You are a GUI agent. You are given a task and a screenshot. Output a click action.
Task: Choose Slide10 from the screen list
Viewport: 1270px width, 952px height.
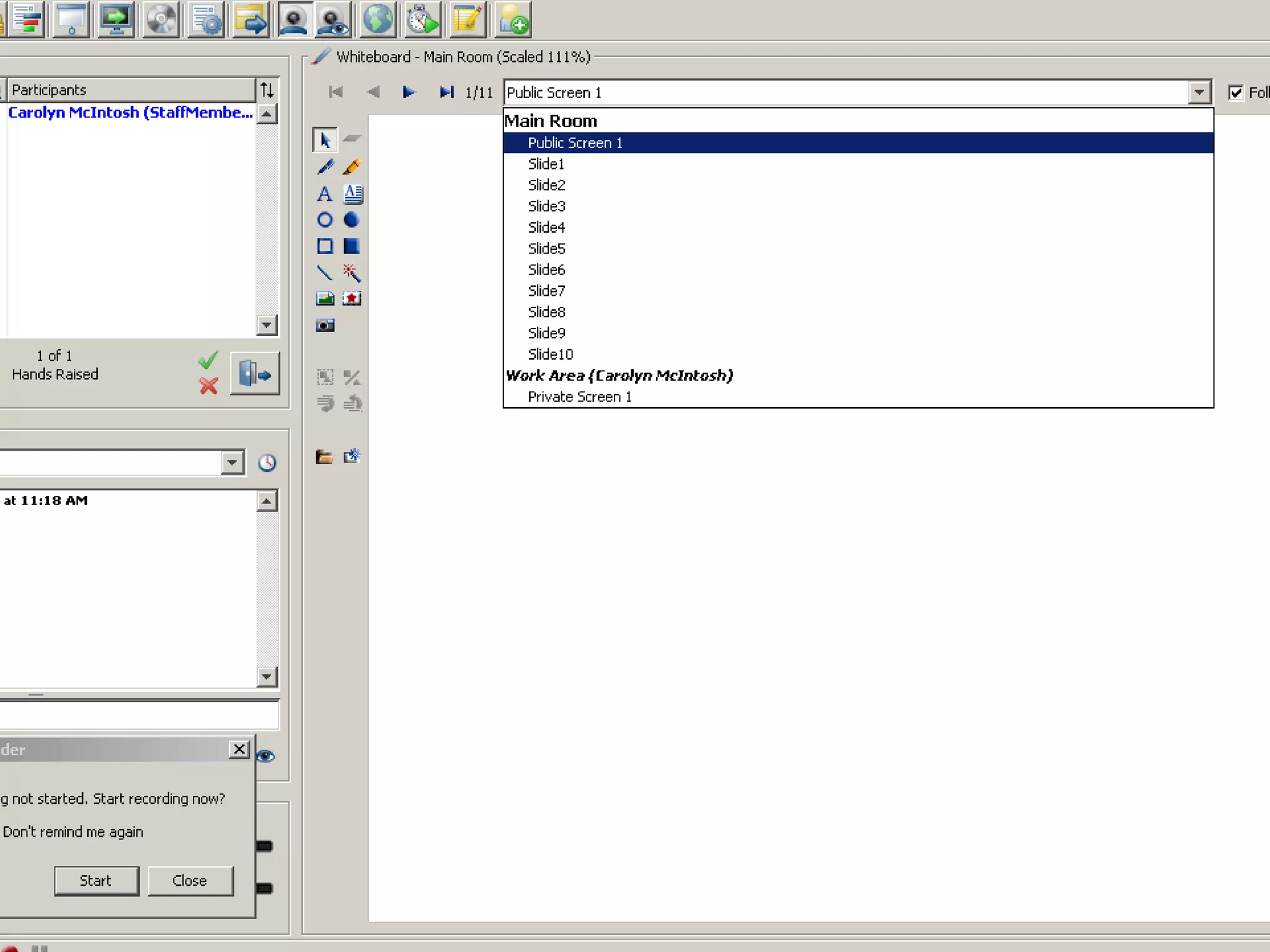tap(858, 354)
